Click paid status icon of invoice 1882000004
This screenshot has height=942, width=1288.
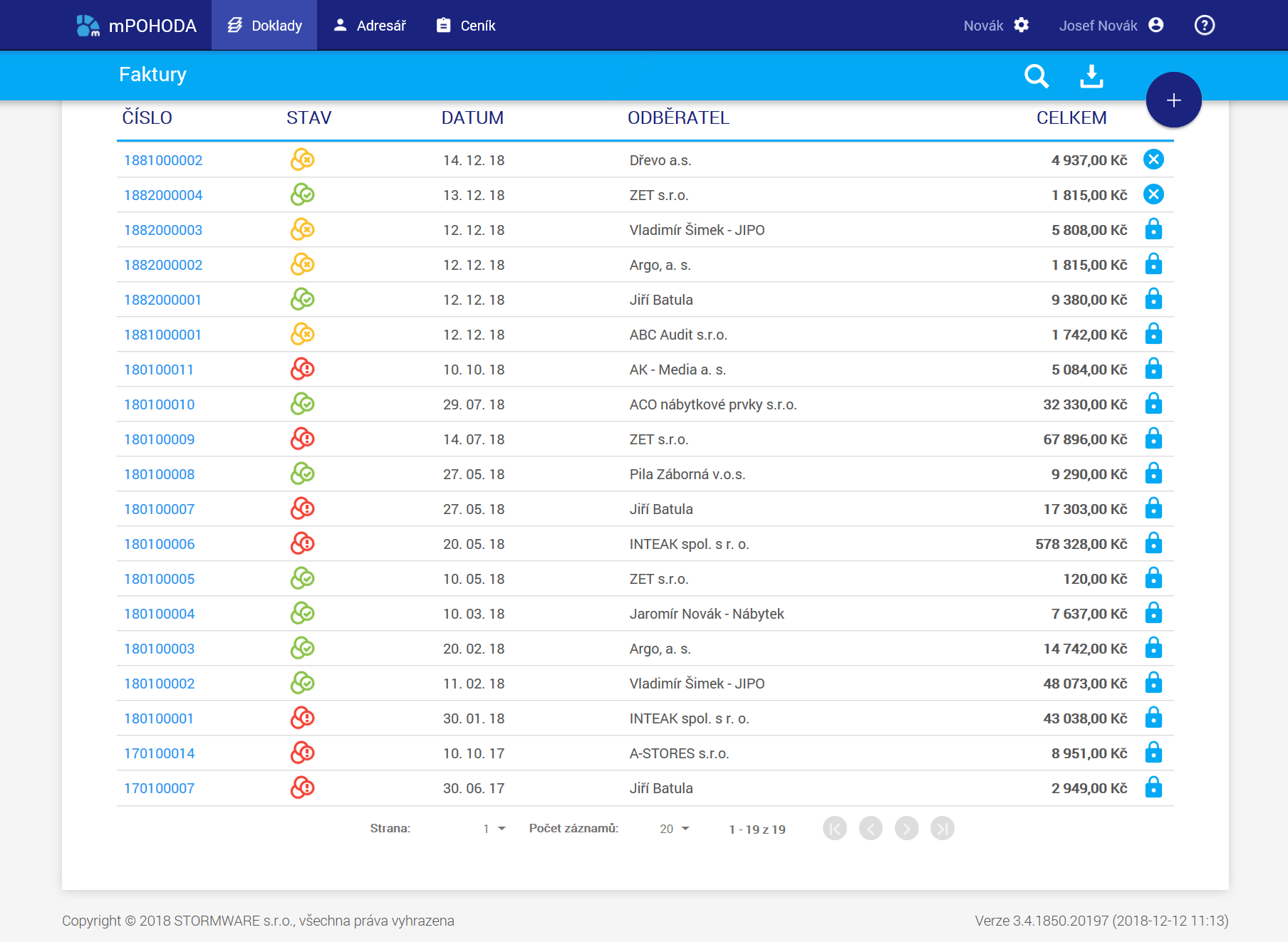coord(303,194)
